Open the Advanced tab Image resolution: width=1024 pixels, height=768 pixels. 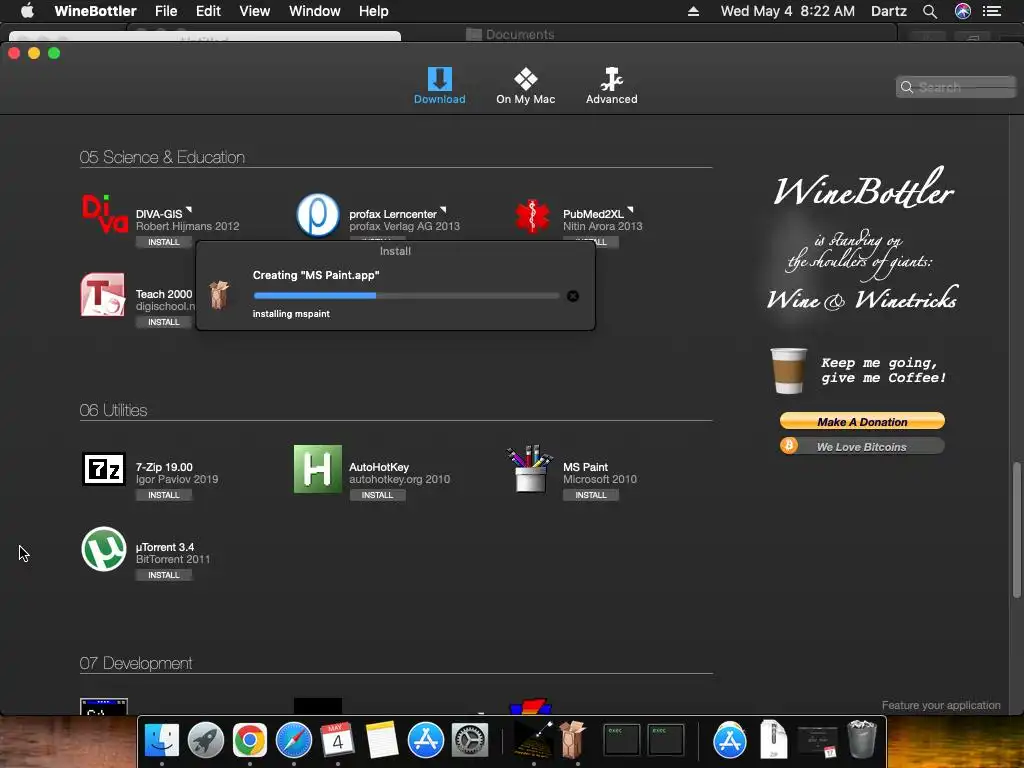(611, 86)
